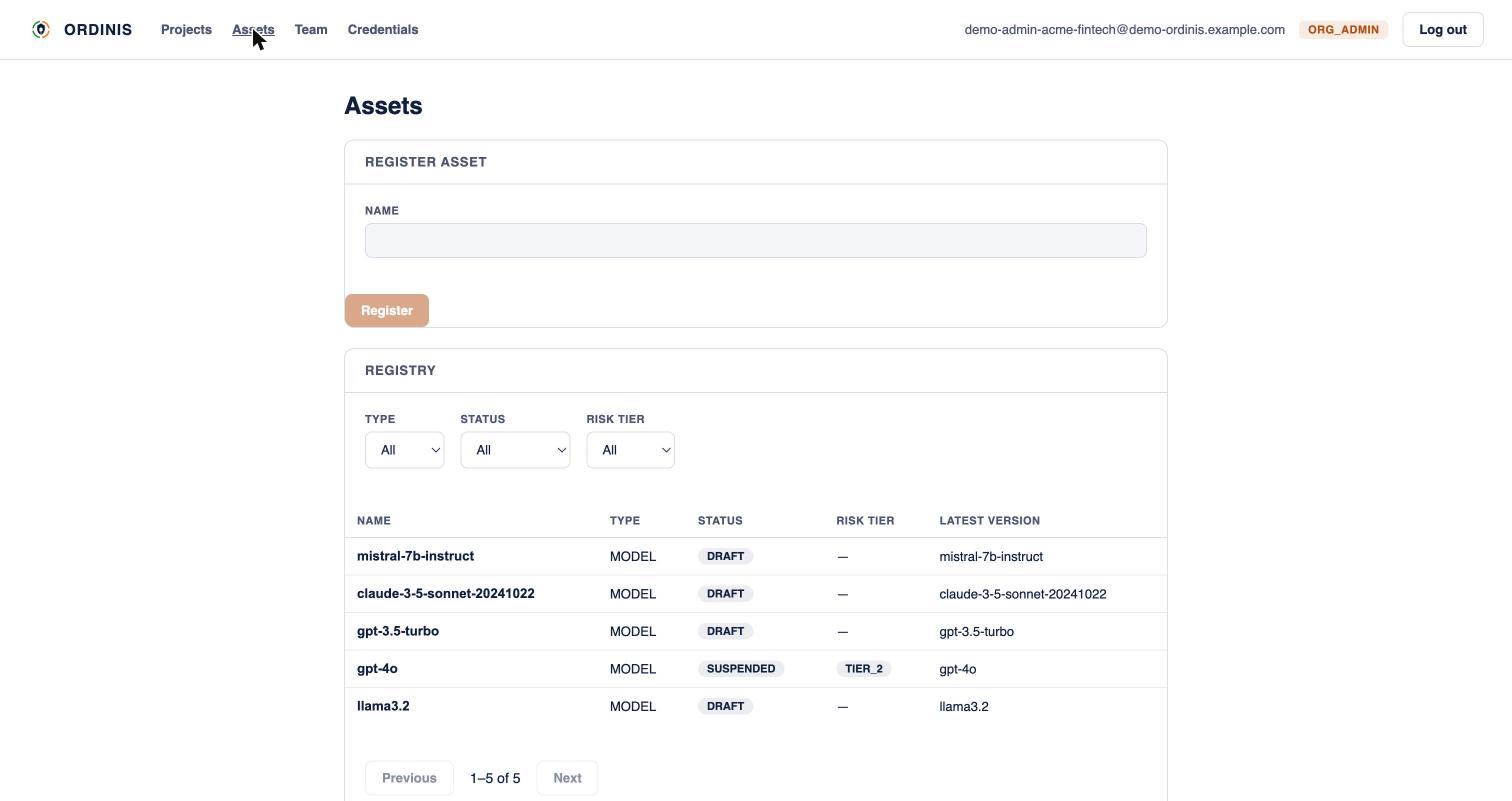The image size is (1512, 801).
Task: Open the Projects nav item
Action: click(x=186, y=30)
